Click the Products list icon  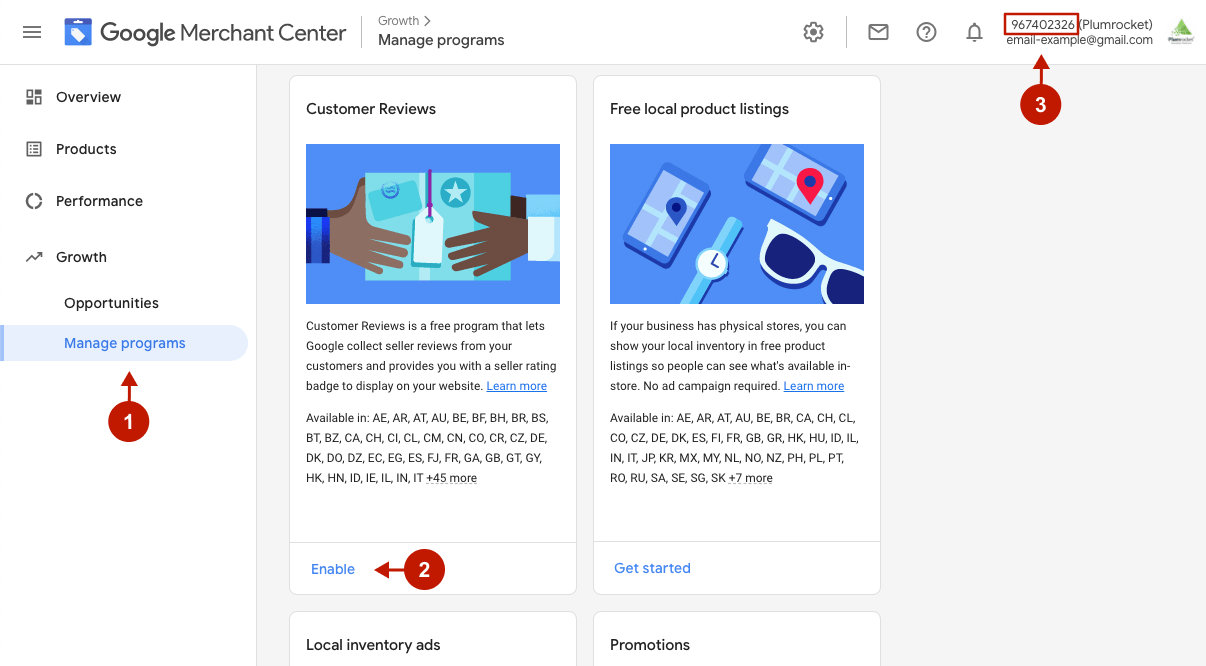tap(34, 149)
